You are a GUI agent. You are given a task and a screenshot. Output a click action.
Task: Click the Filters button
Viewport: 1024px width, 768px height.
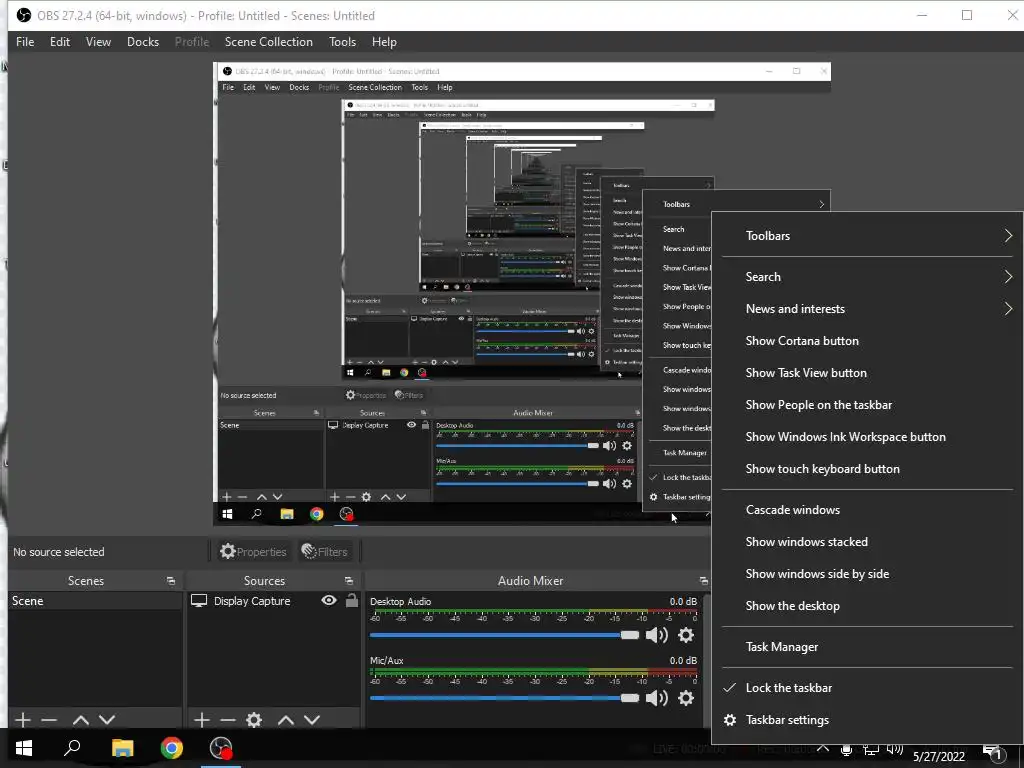click(325, 552)
